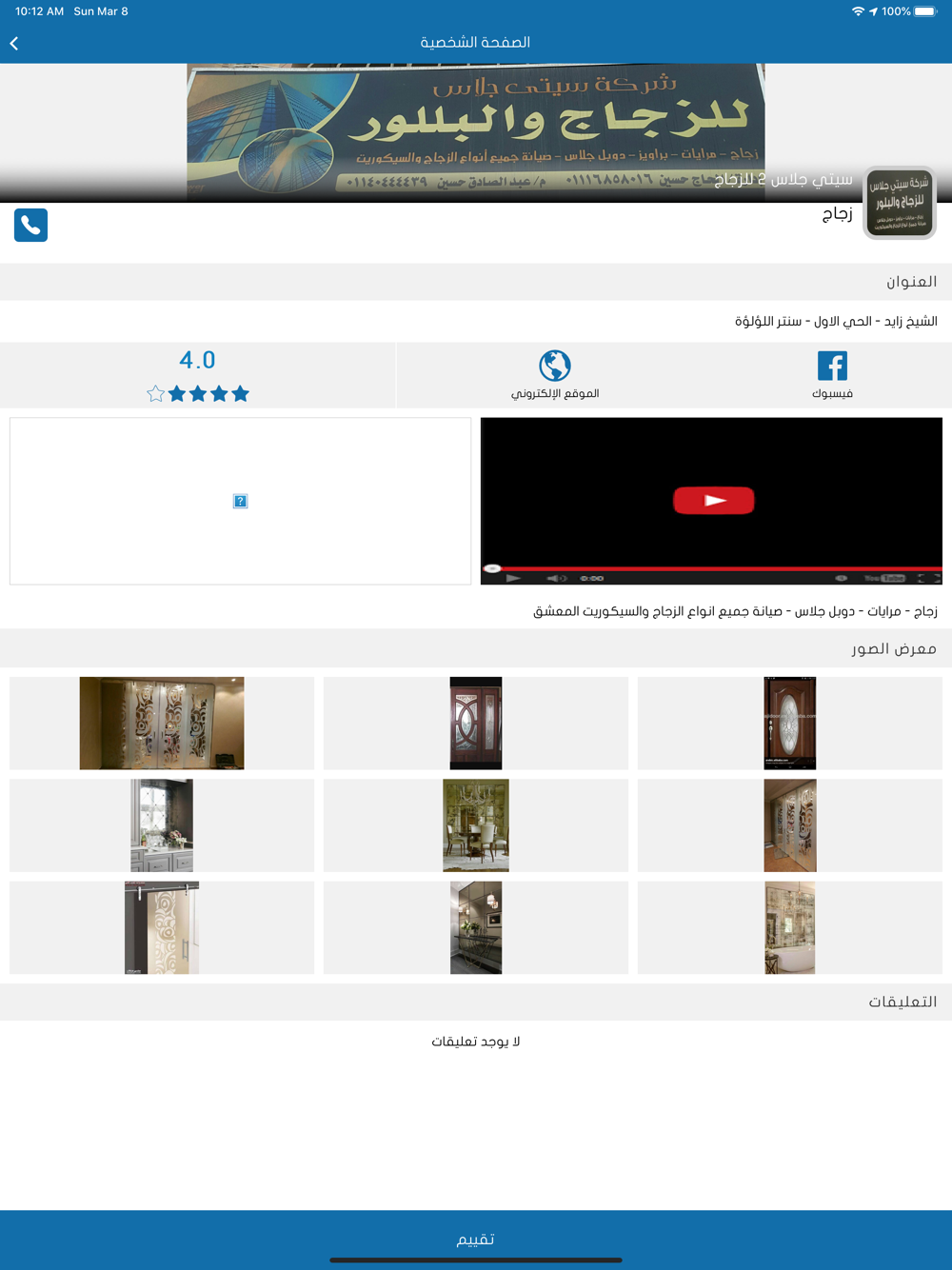Tap the 10:12 AM clock
The width and height of the screenshot is (952, 1270).
pyautogui.click(x=39, y=11)
